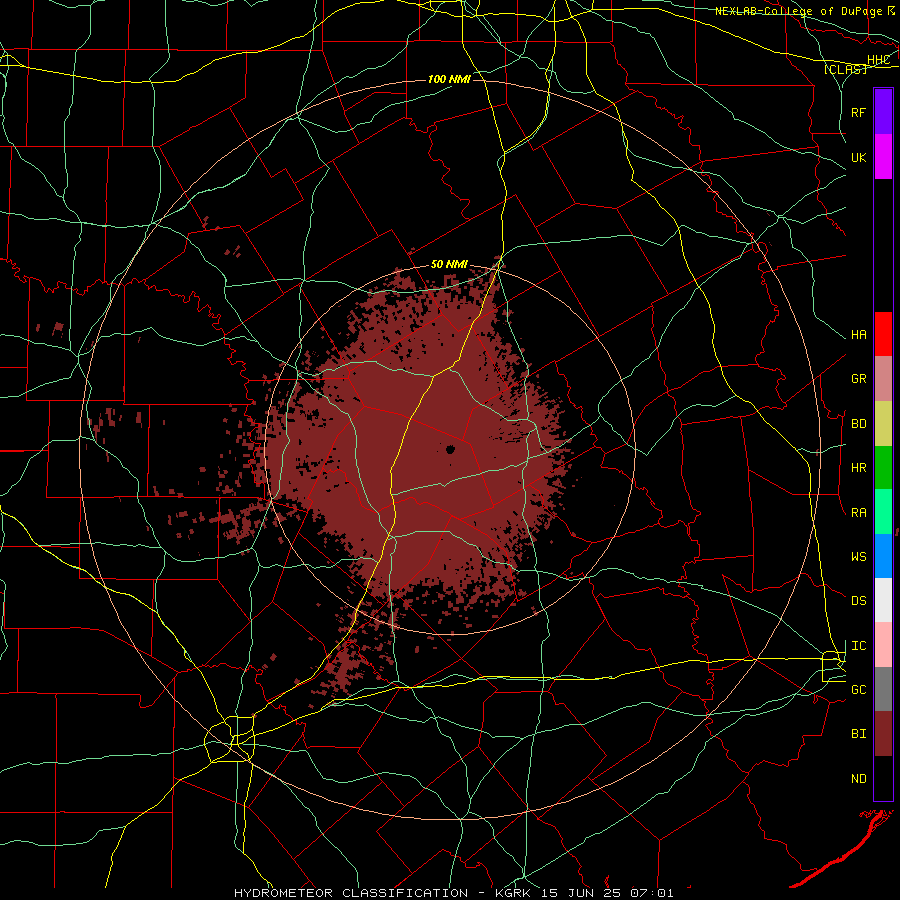The image size is (900, 900).
Task: Click the RA rain color swatch
Action: pos(883,512)
